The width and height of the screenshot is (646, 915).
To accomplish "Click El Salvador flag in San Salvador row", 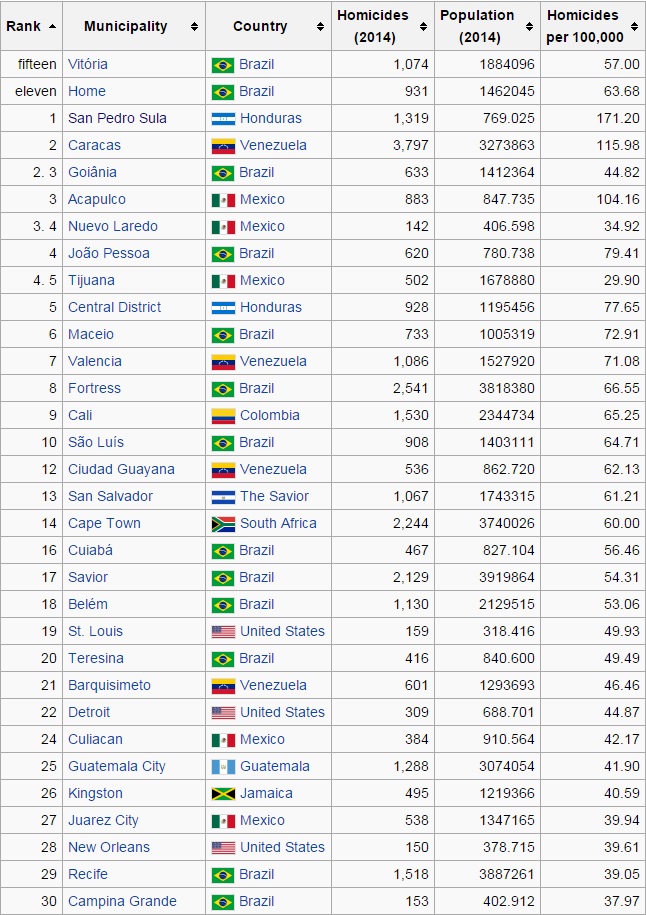I will pos(224,497).
